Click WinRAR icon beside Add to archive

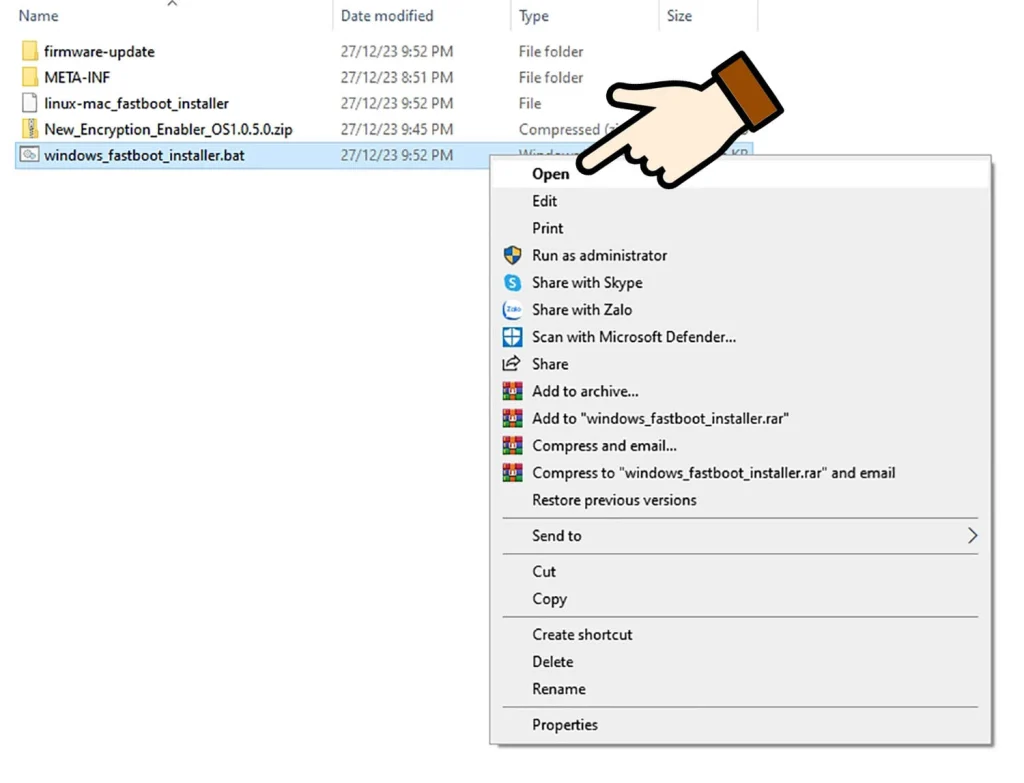pos(512,391)
